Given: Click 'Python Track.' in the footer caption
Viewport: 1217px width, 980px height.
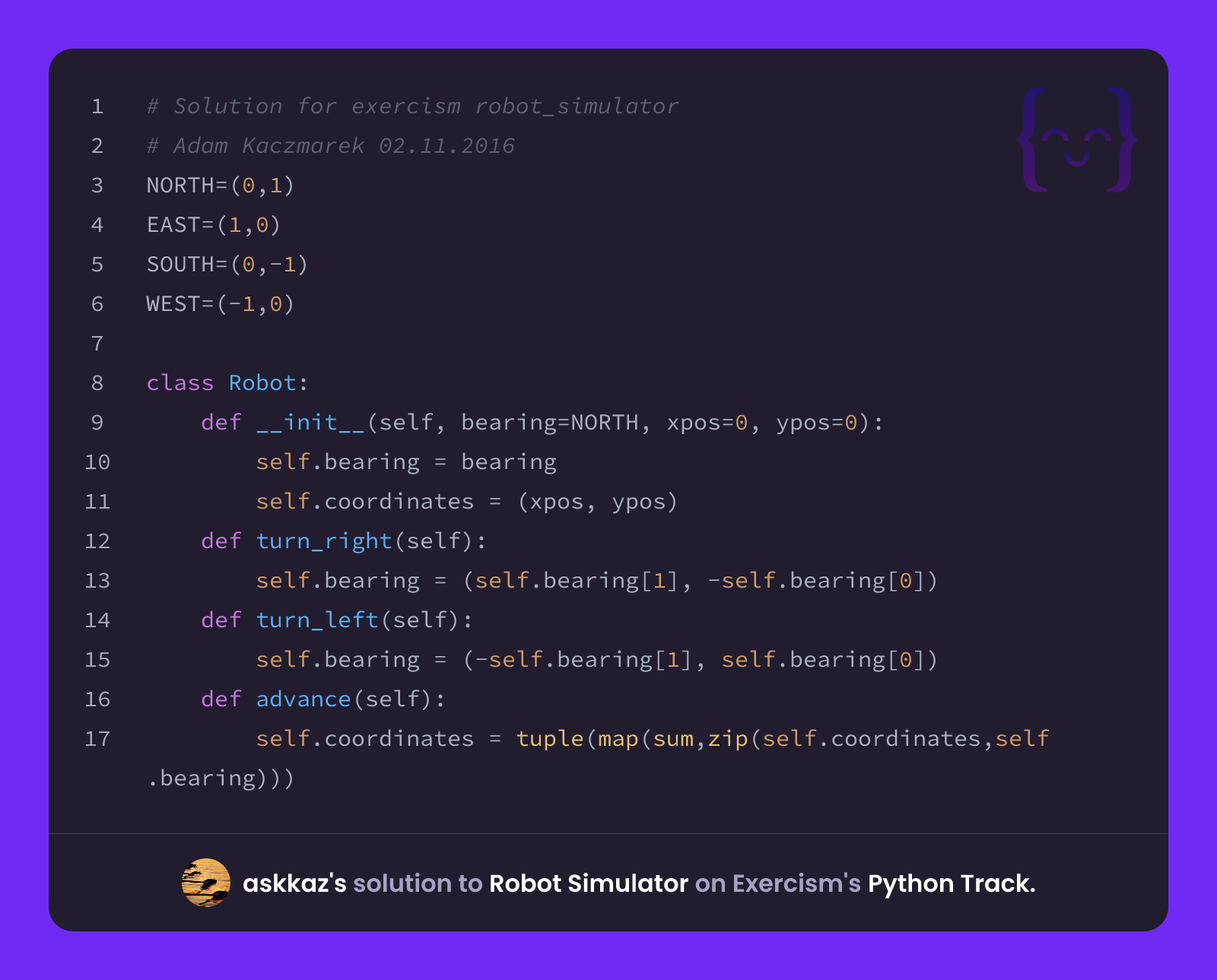Looking at the screenshot, I should pos(952,883).
